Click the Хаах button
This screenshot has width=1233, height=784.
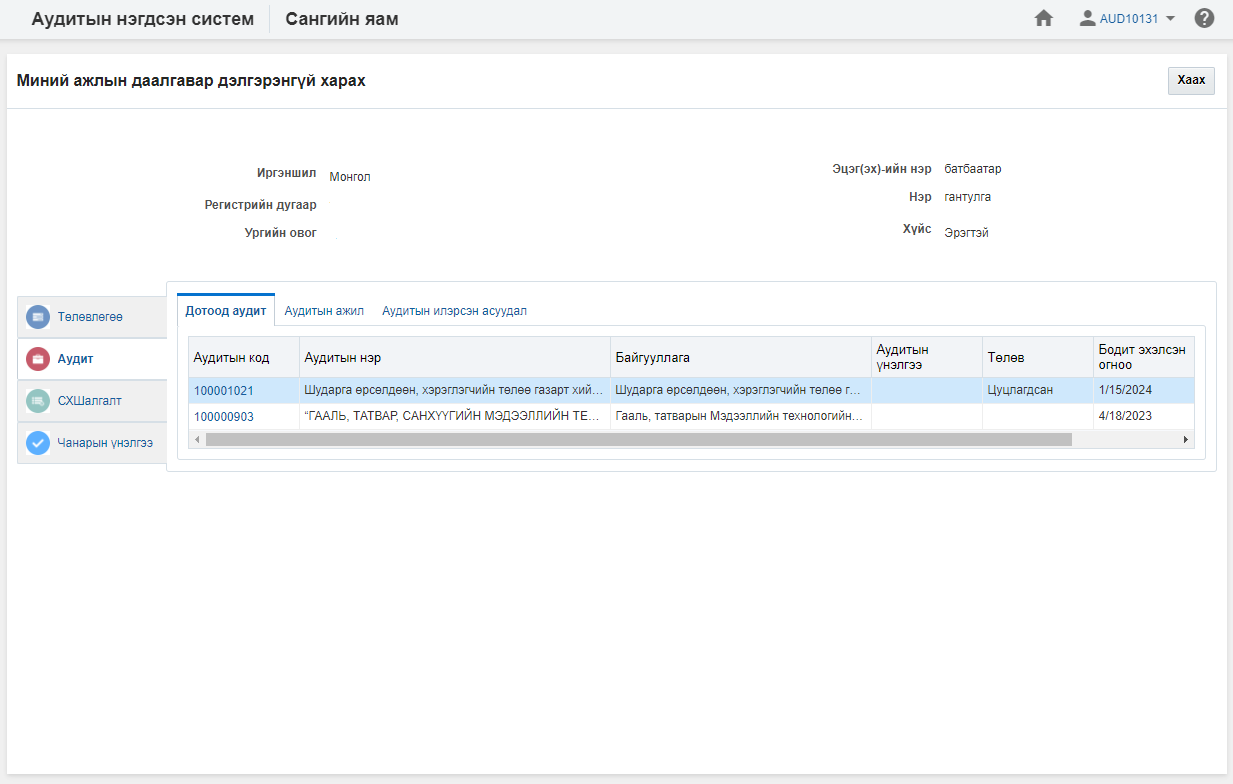point(1191,81)
